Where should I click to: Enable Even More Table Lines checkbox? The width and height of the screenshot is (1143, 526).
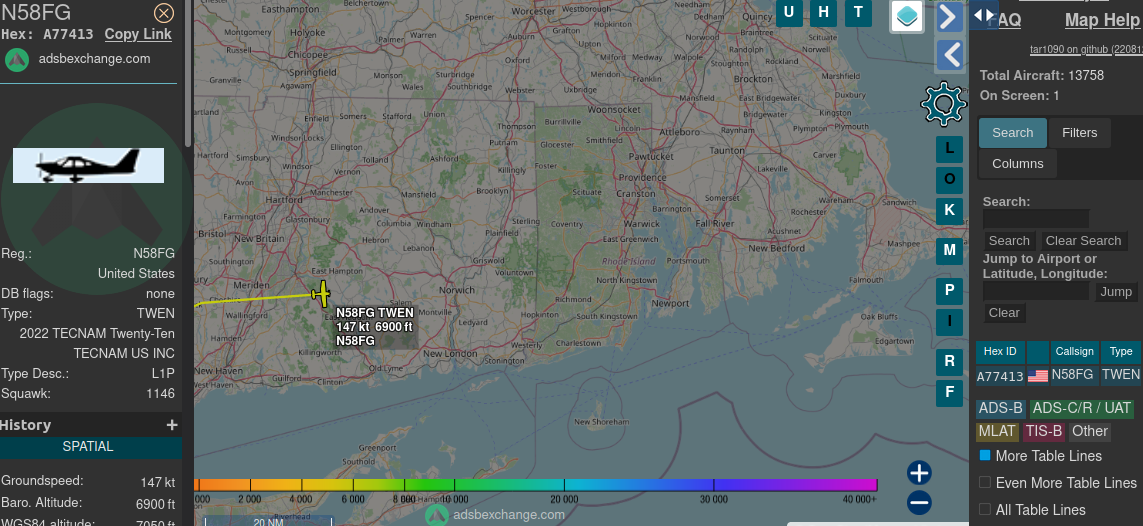(x=985, y=482)
